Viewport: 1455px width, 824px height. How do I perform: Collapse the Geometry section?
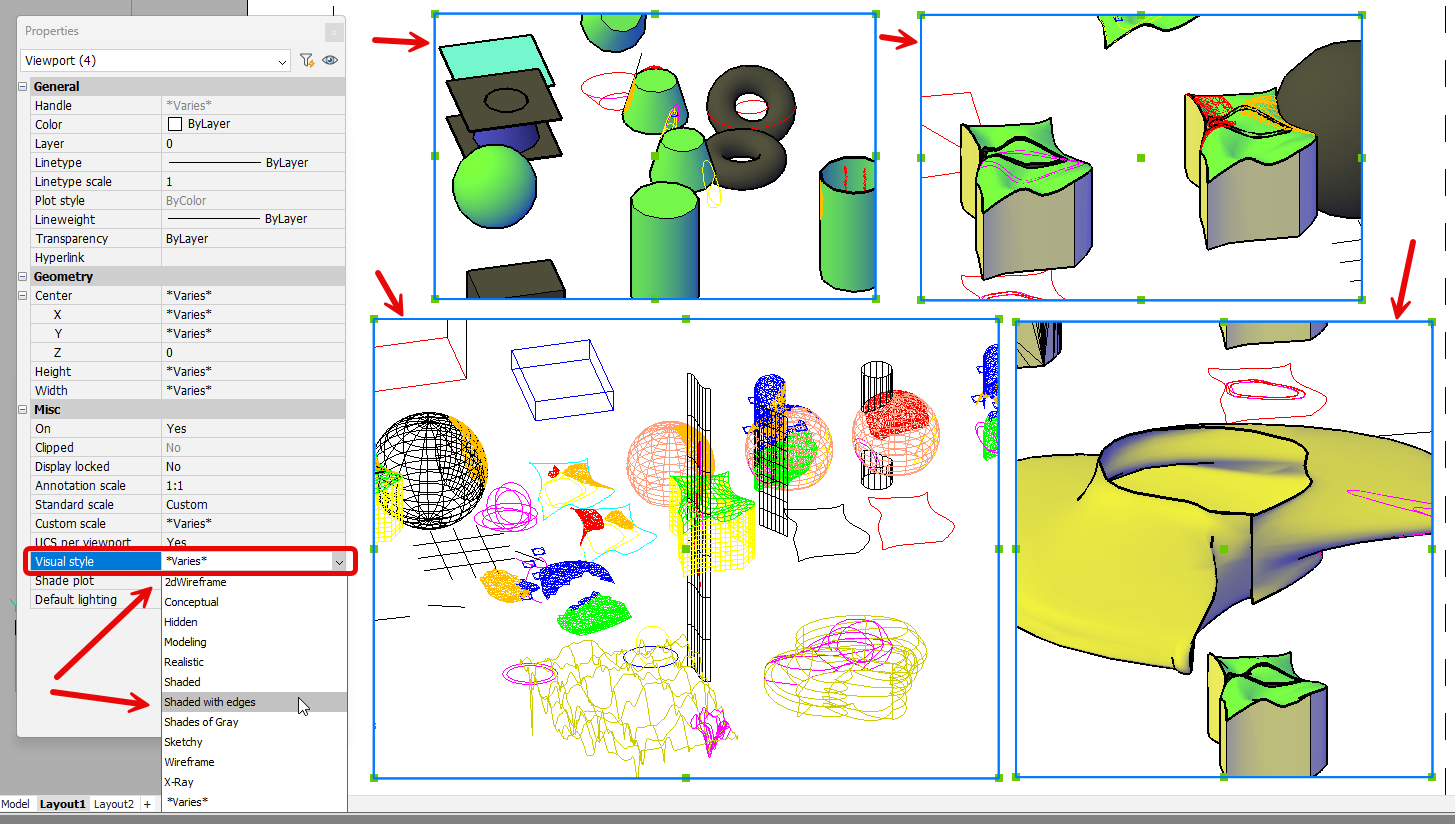point(23,277)
